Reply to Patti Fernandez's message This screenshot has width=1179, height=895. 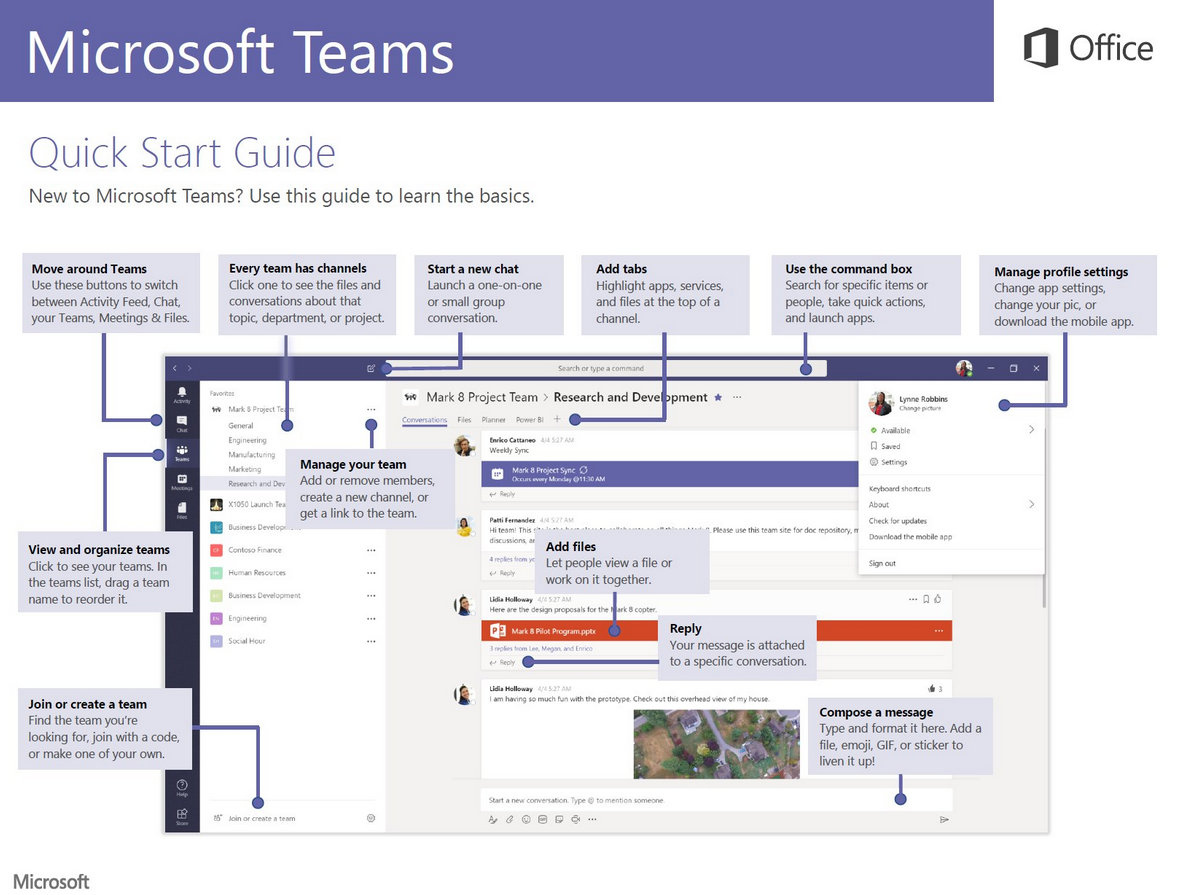[x=502, y=573]
